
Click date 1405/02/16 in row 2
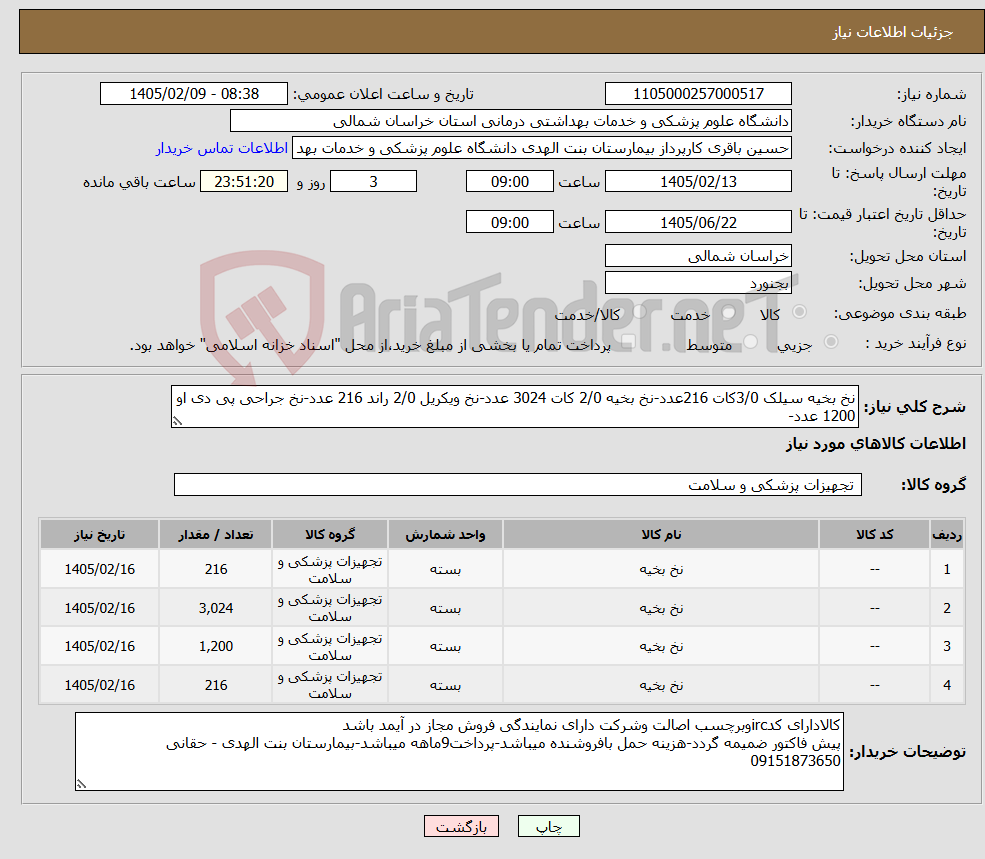99,608
